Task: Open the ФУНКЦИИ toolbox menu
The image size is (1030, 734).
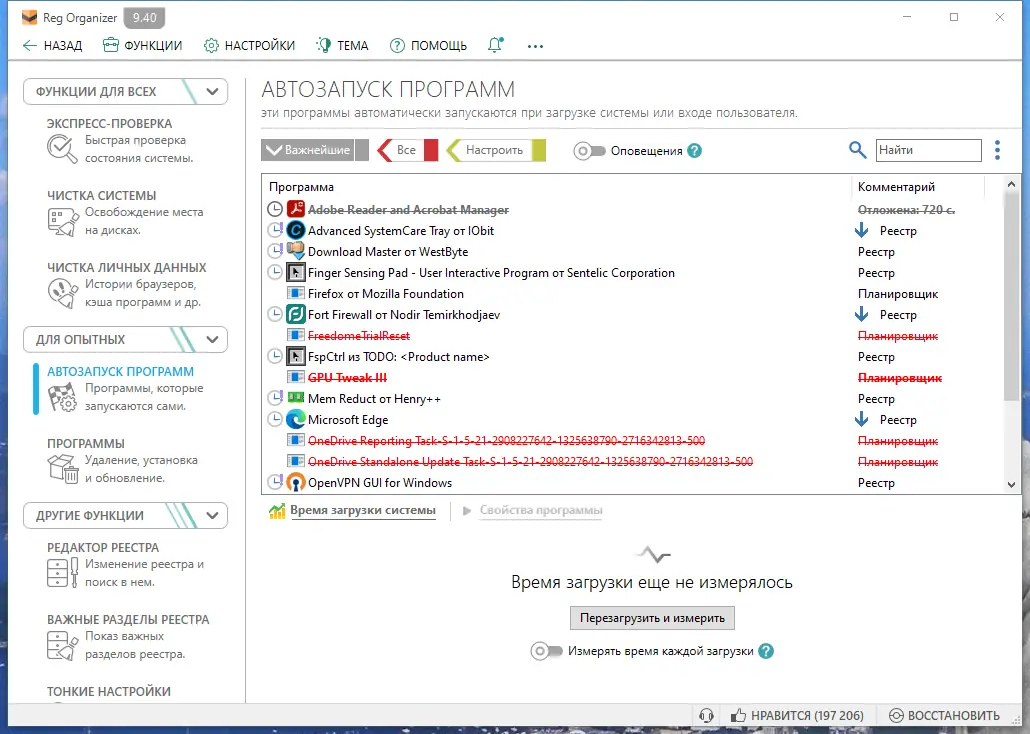Action: (143, 45)
